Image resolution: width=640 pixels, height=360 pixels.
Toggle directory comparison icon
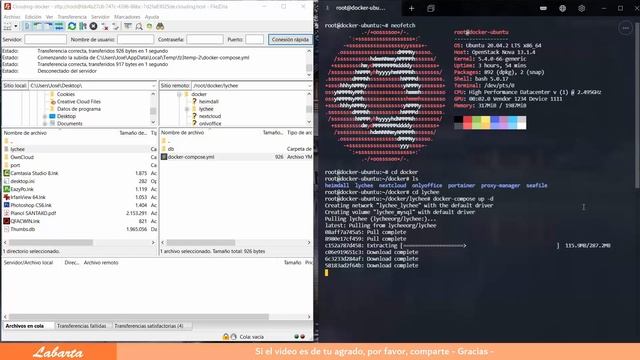click(x=139, y=27)
